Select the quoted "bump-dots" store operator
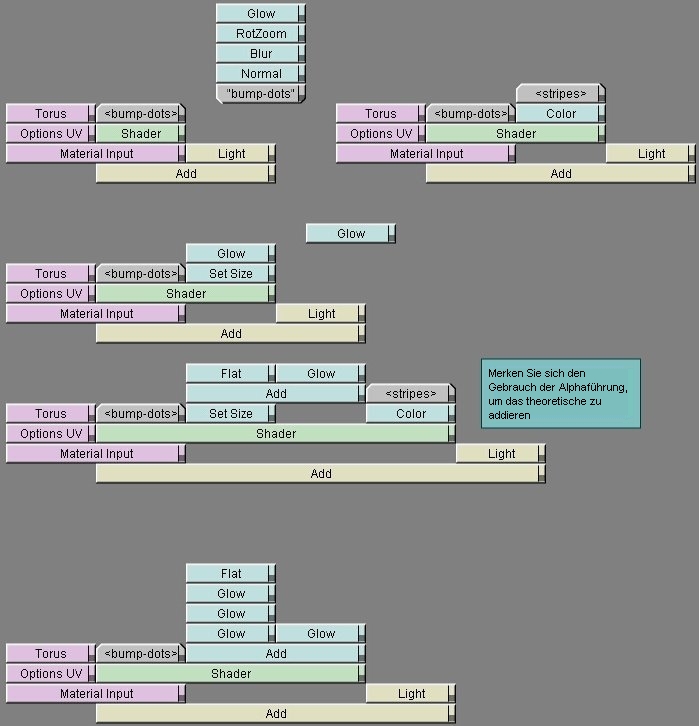 (261, 94)
